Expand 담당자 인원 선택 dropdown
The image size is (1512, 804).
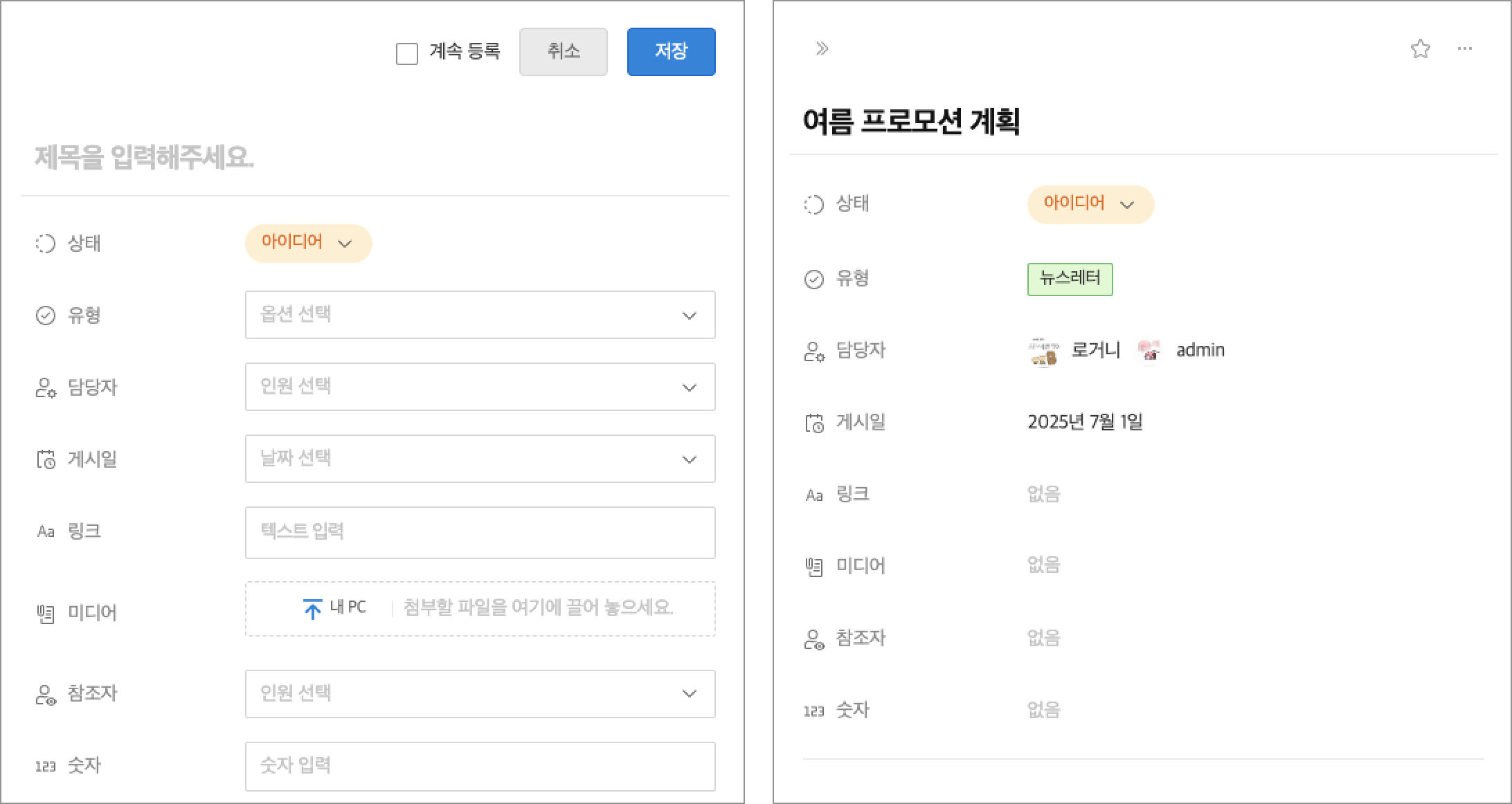coord(480,387)
